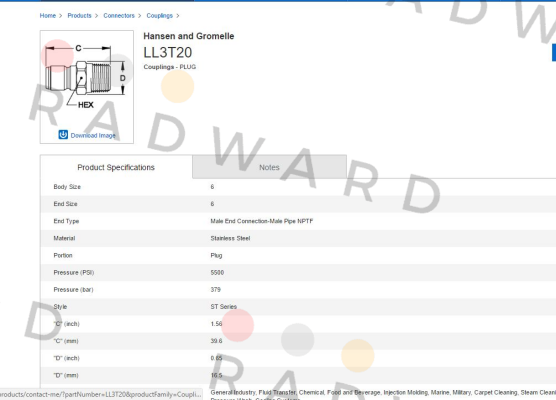
Task: Click the Stainless Steel material value
Action: pyautogui.click(x=230, y=238)
